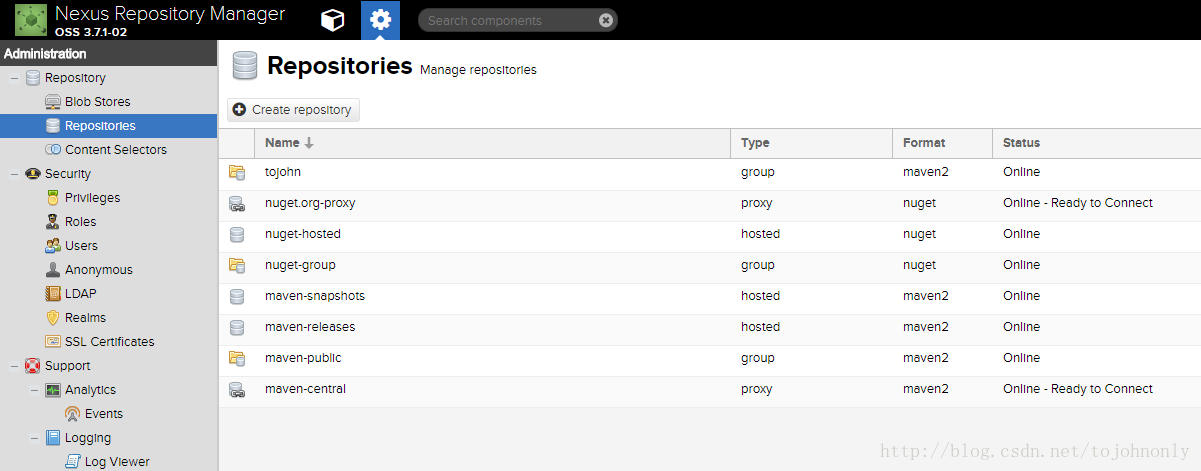Viewport: 1201px width, 471px height.
Task: Click the Log Viewer icon
Action: click(73, 462)
